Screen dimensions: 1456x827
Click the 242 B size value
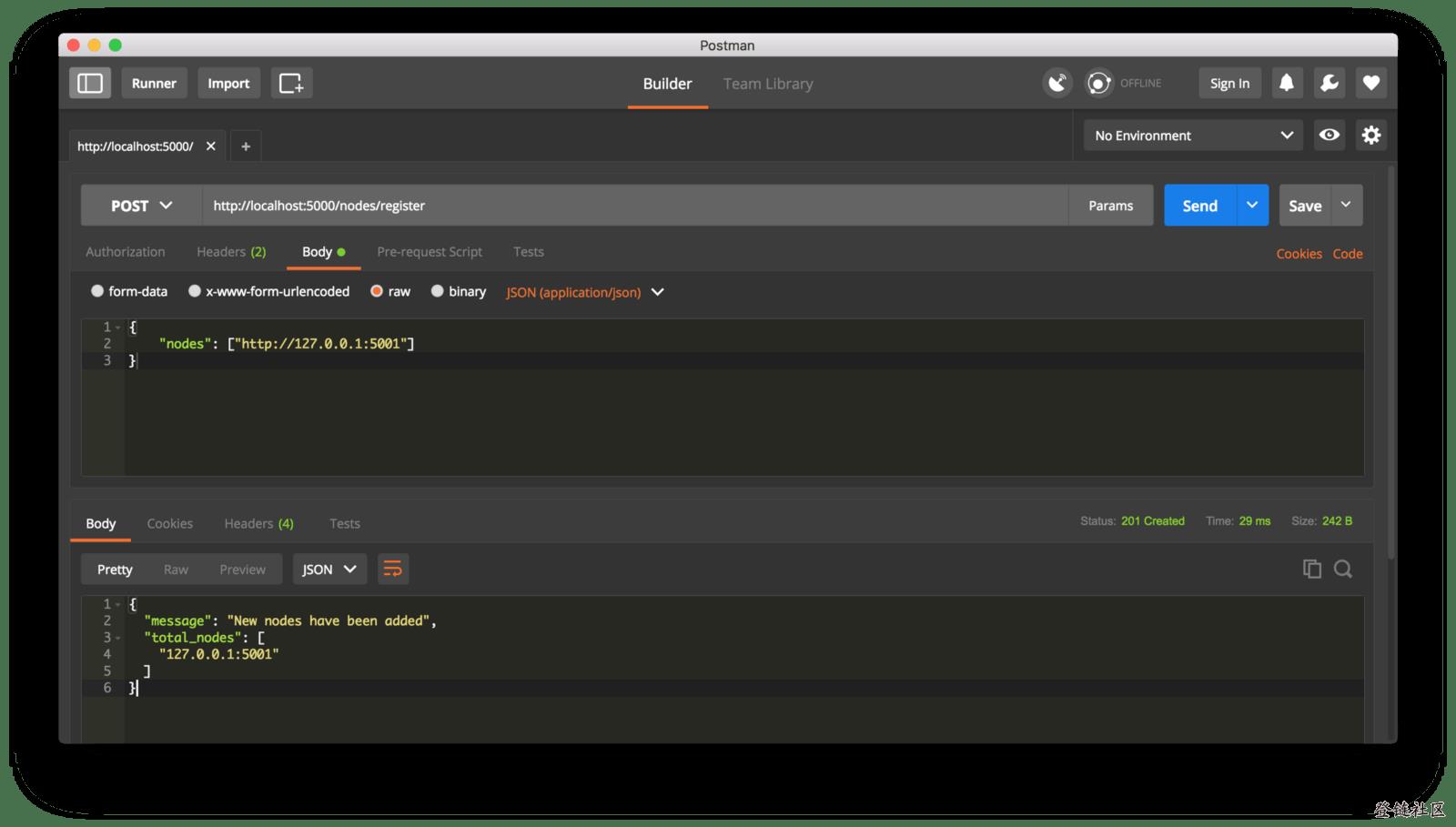click(x=1337, y=521)
